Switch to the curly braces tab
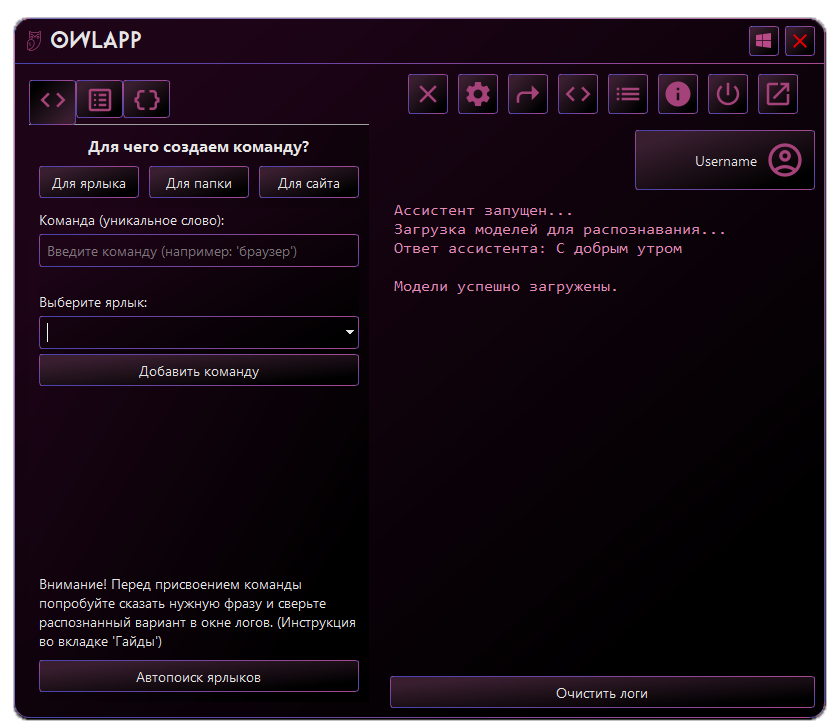838x727 pixels. [147, 100]
